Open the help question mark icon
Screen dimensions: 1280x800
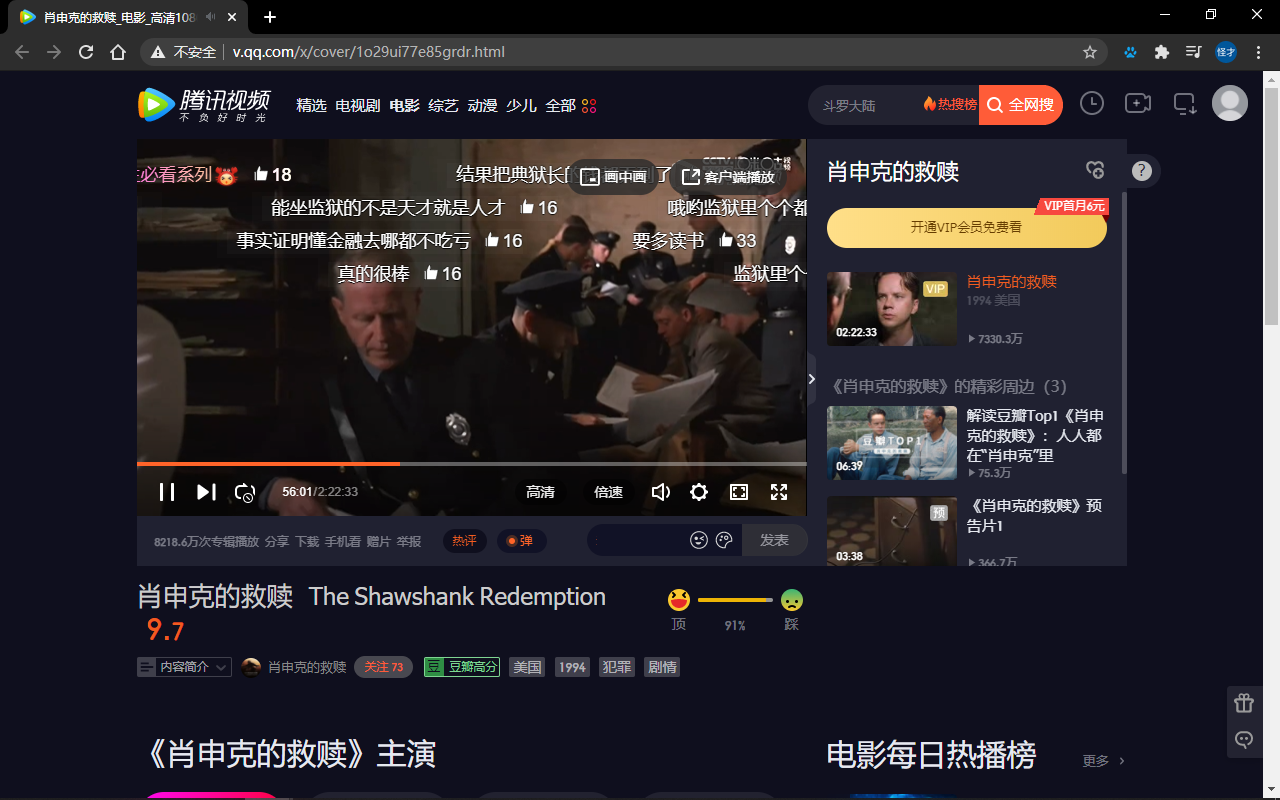(1142, 171)
